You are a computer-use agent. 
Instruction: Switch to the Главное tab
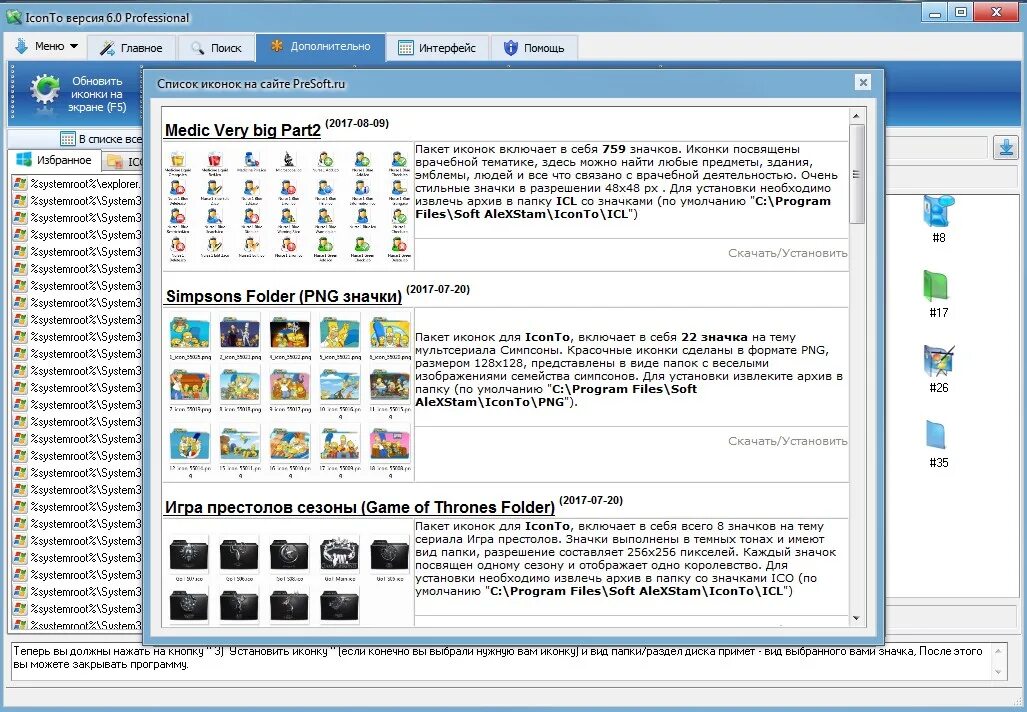132,48
